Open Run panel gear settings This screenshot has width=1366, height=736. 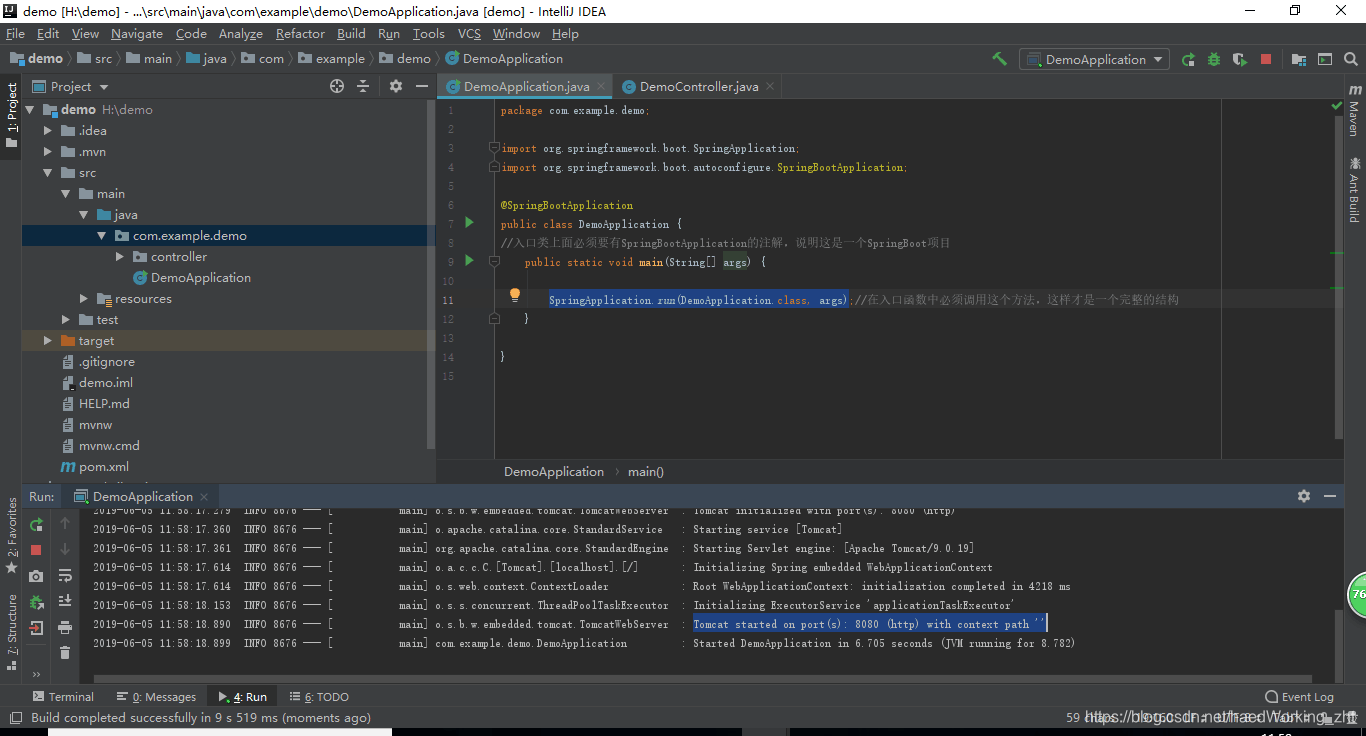(x=1304, y=496)
